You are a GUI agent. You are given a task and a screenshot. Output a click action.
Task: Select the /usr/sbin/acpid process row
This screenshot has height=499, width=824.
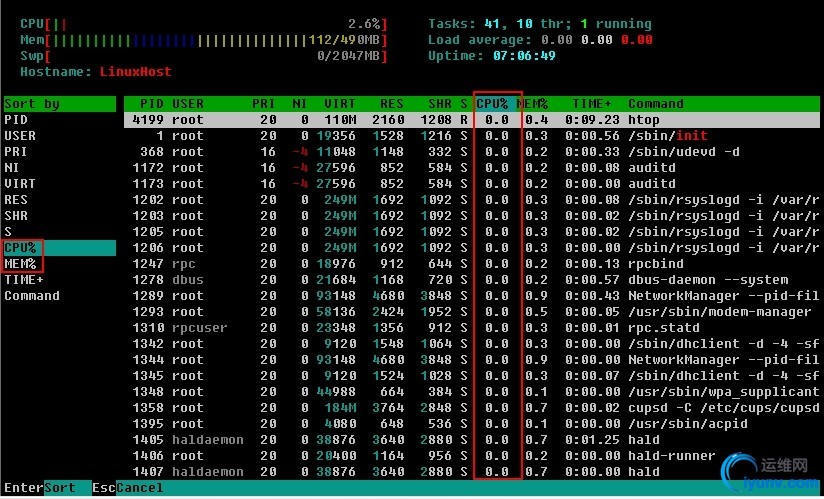(x=471, y=424)
